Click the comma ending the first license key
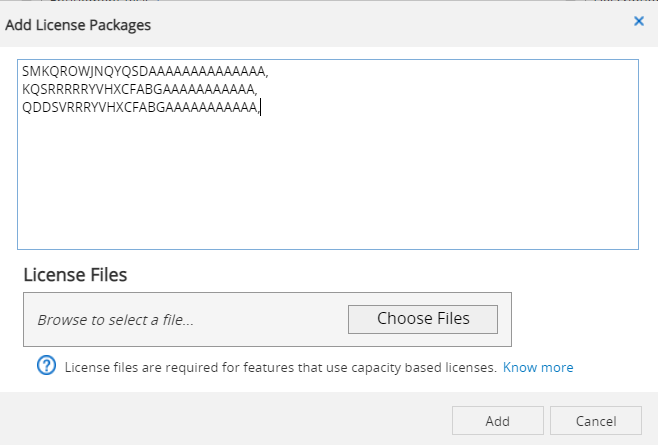Image resolution: width=658 pixels, height=445 pixels. 267,75
